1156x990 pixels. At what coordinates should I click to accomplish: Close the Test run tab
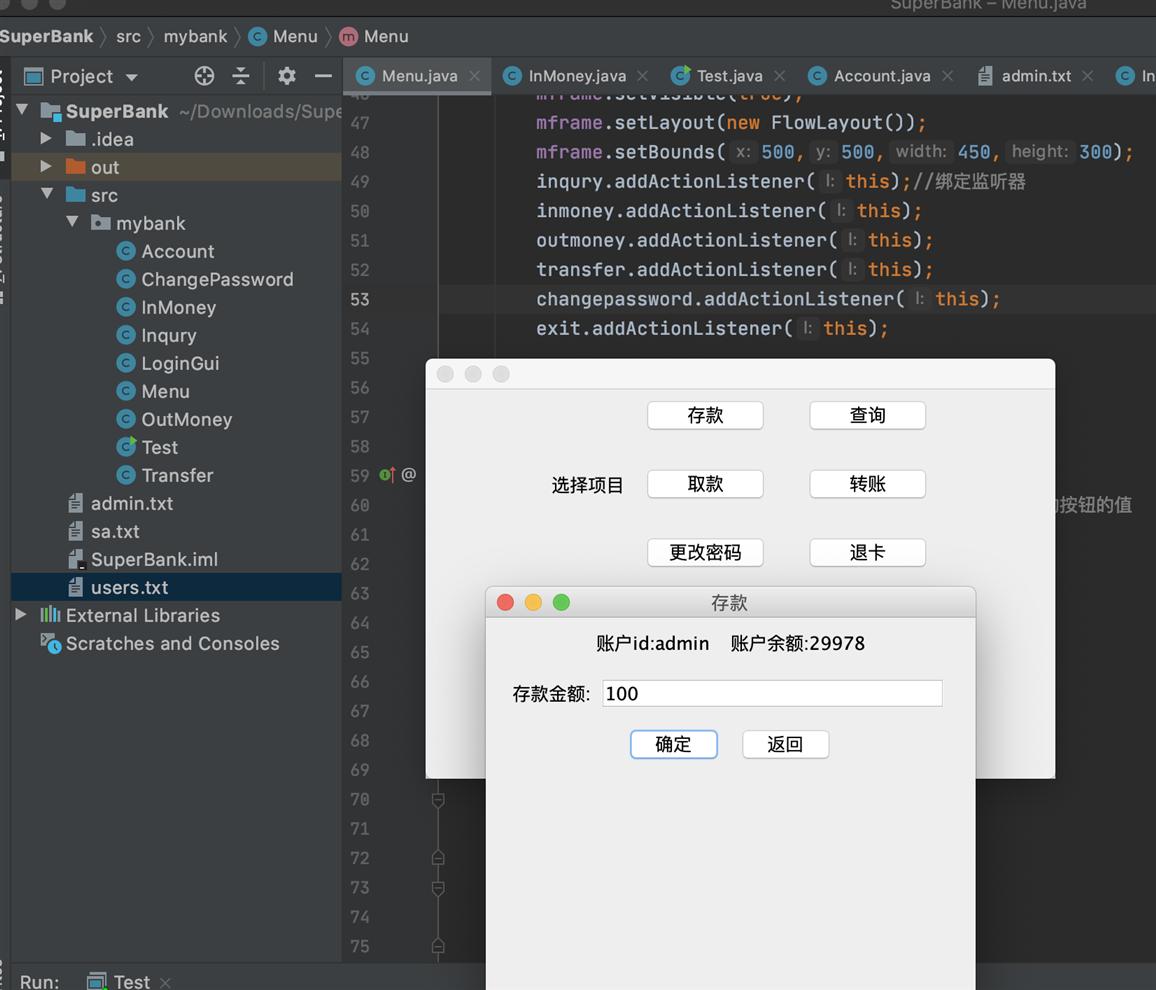click(x=165, y=982)
